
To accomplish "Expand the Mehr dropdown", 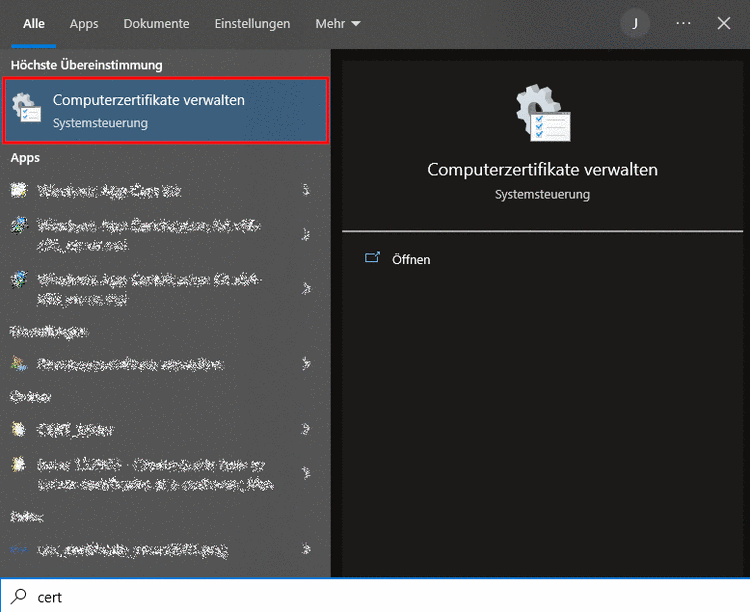I will pyautogui.click(x=338, y=23).
